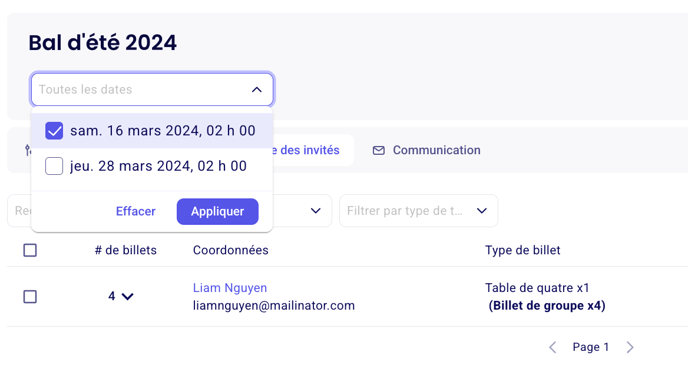Image resolution: width=688 pixels, height=385 pixels.
Task: Click the partially hidden icon left of tabs
Action: 28,150
